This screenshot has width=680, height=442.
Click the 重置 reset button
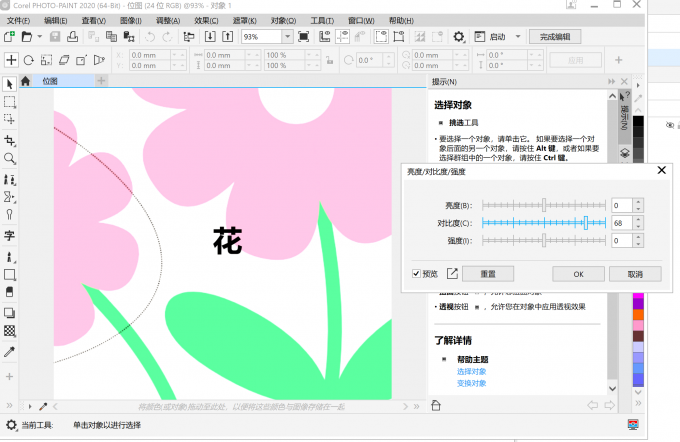click(x=488, y=274)
